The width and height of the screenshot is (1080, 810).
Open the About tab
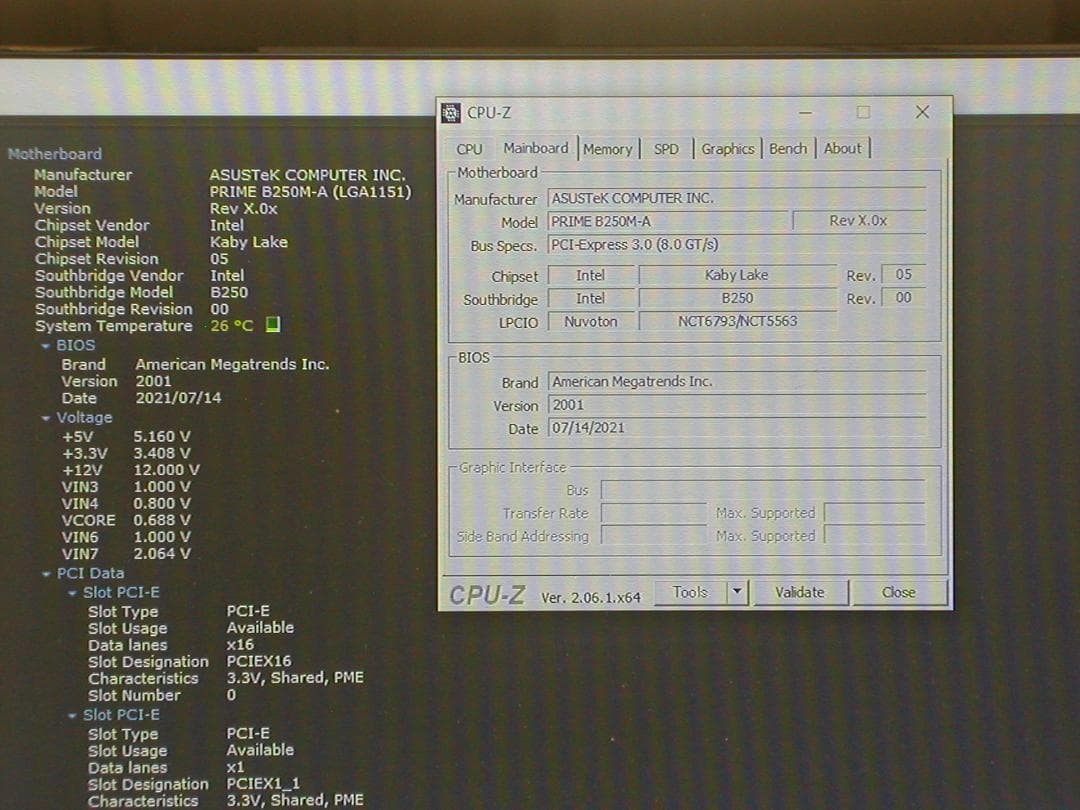click(x=843, y=148)
